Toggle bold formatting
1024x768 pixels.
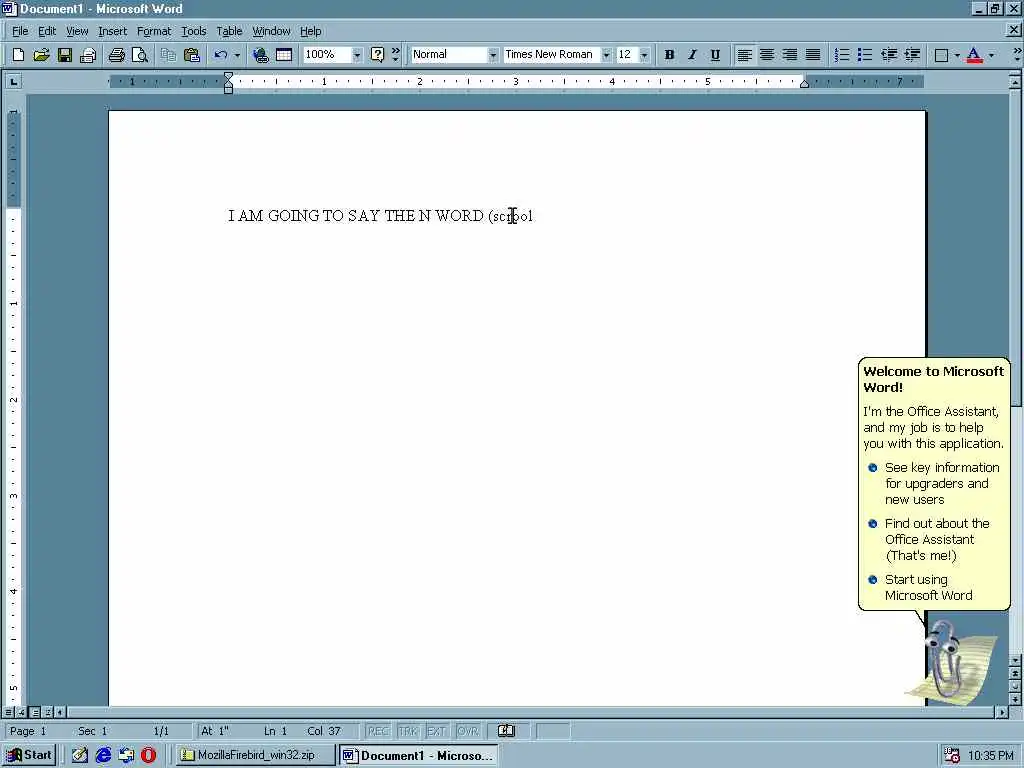click(669, 55)
